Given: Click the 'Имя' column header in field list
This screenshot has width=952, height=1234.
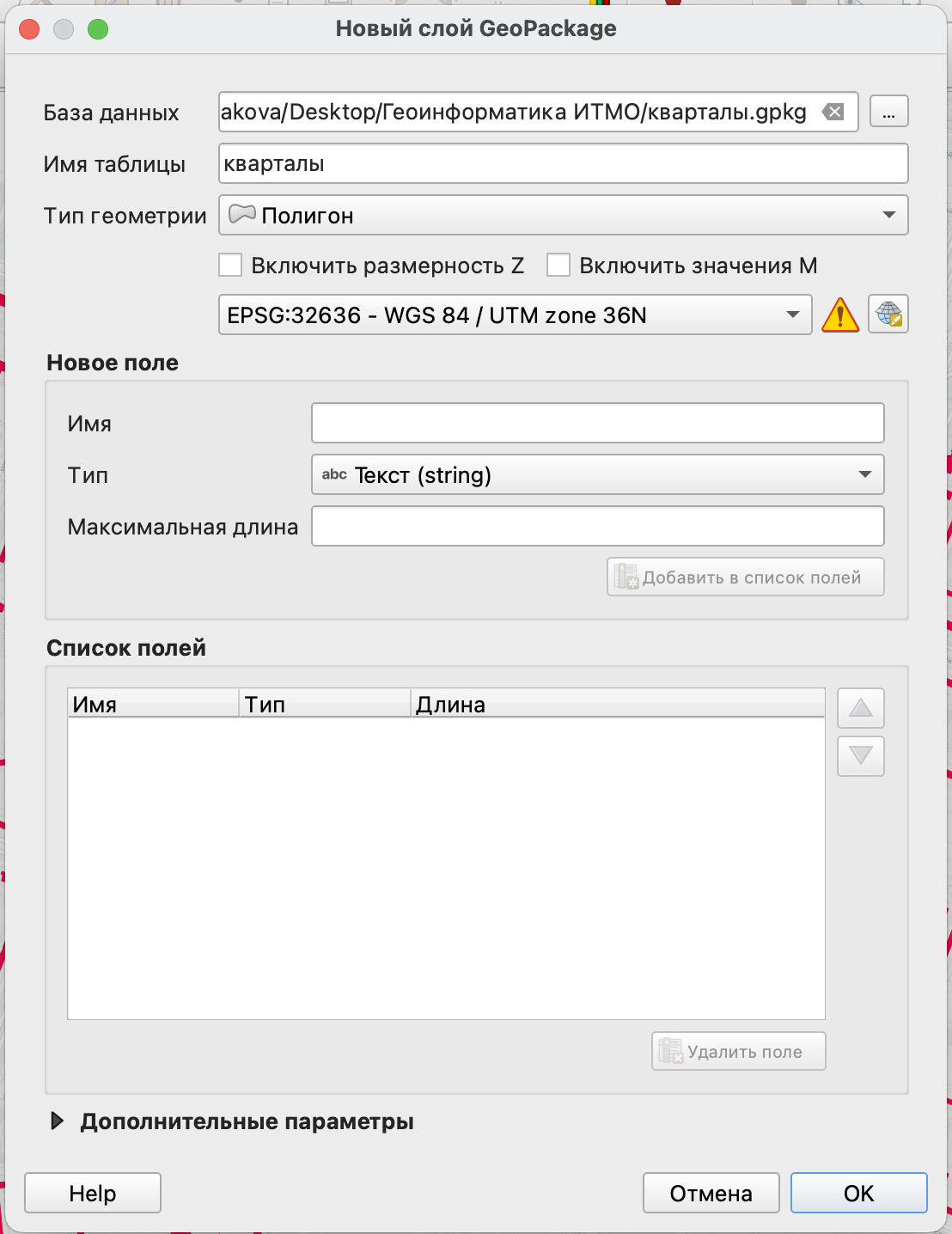Looking at the screenshot, I should [152, 704].
